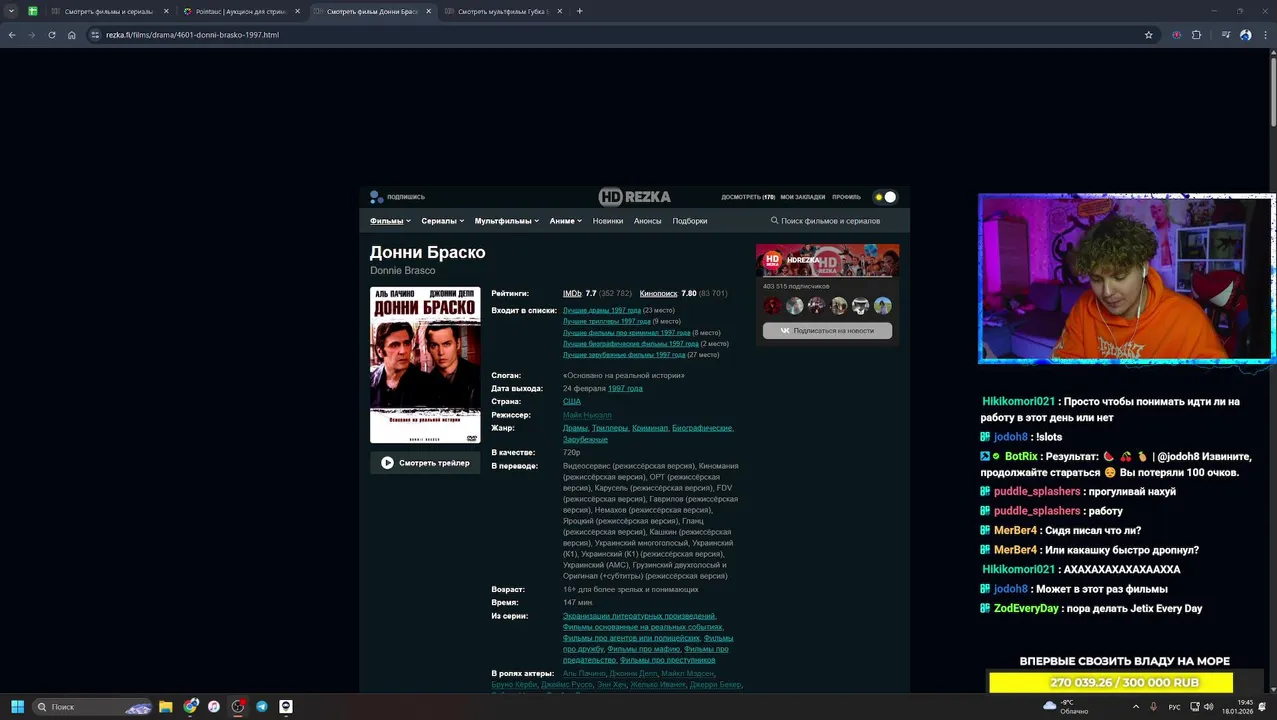Click the taskbar 'Поиск' search box
The image size is (1277, 720).
93,707
